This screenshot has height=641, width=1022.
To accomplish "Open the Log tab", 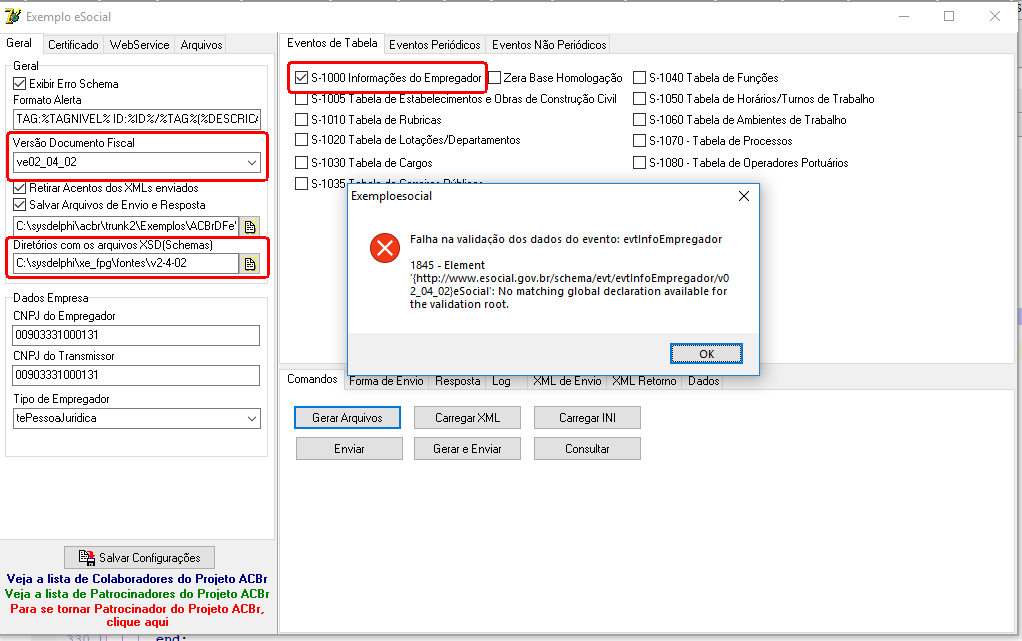I will pos(501,381).
